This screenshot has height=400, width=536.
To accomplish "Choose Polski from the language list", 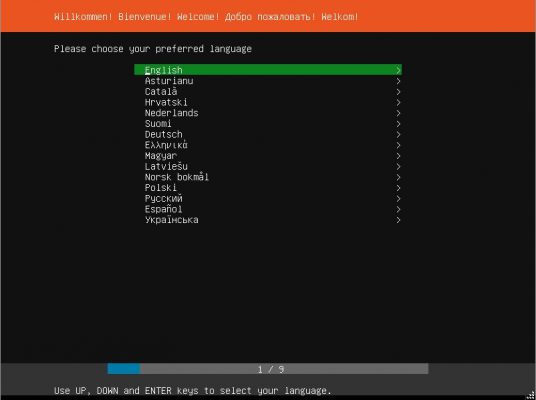I will coord(268,188).
